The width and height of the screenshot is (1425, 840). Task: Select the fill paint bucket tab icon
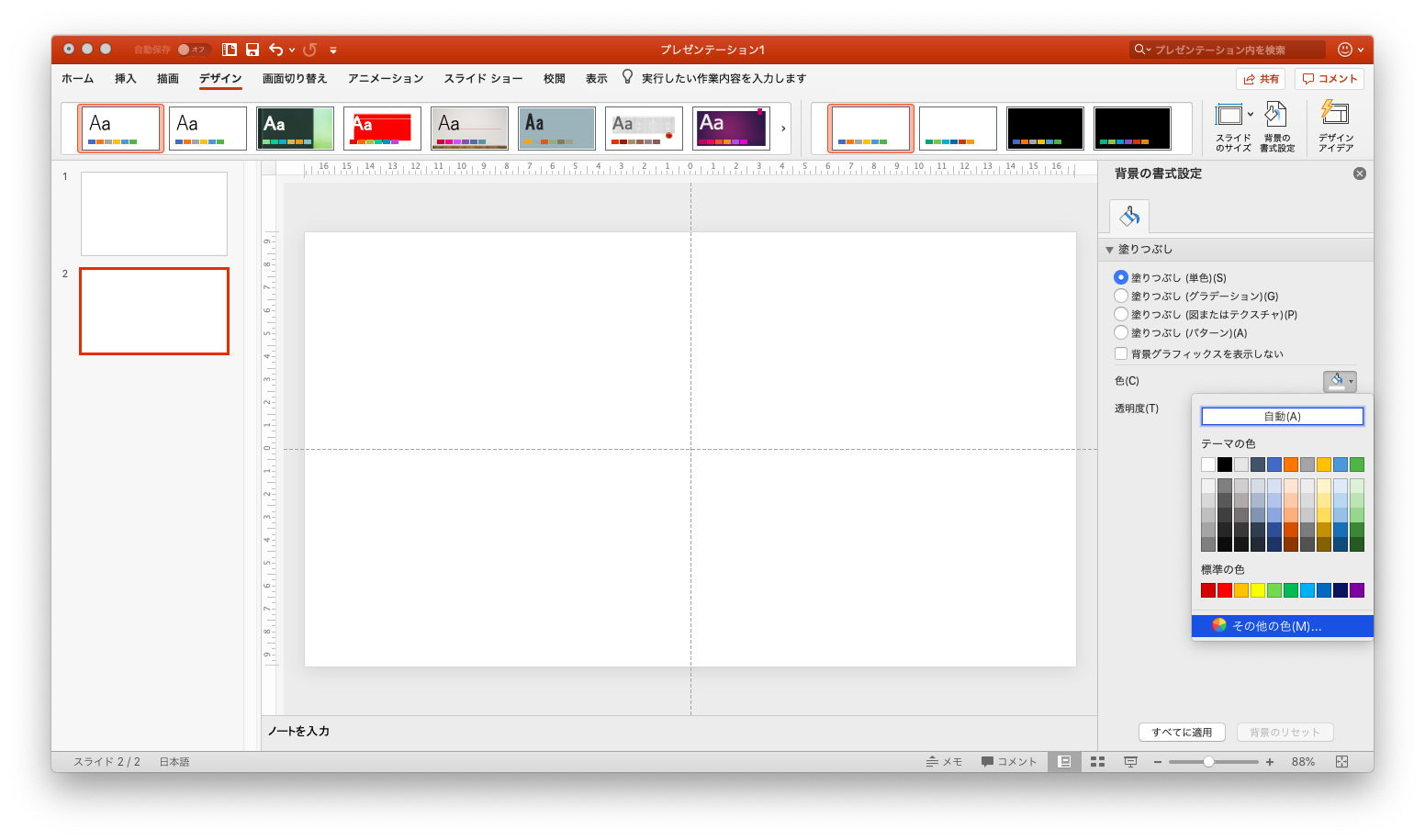(1129, 217)
